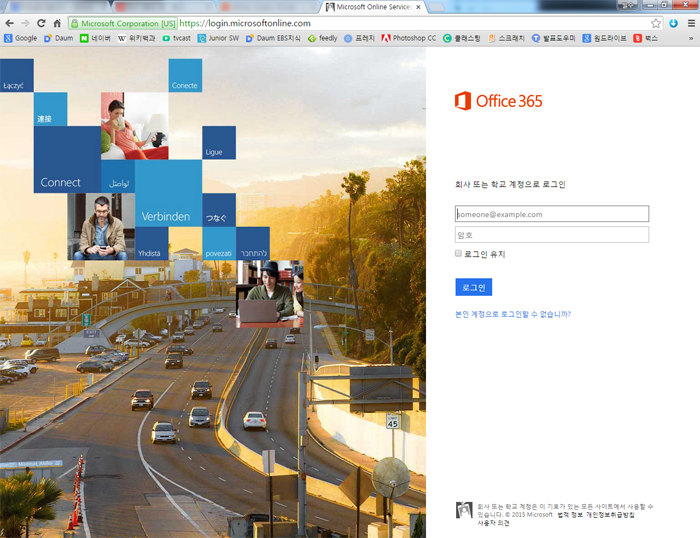Open the Daum EBS지식 bookmark

(x=273, y=38)
